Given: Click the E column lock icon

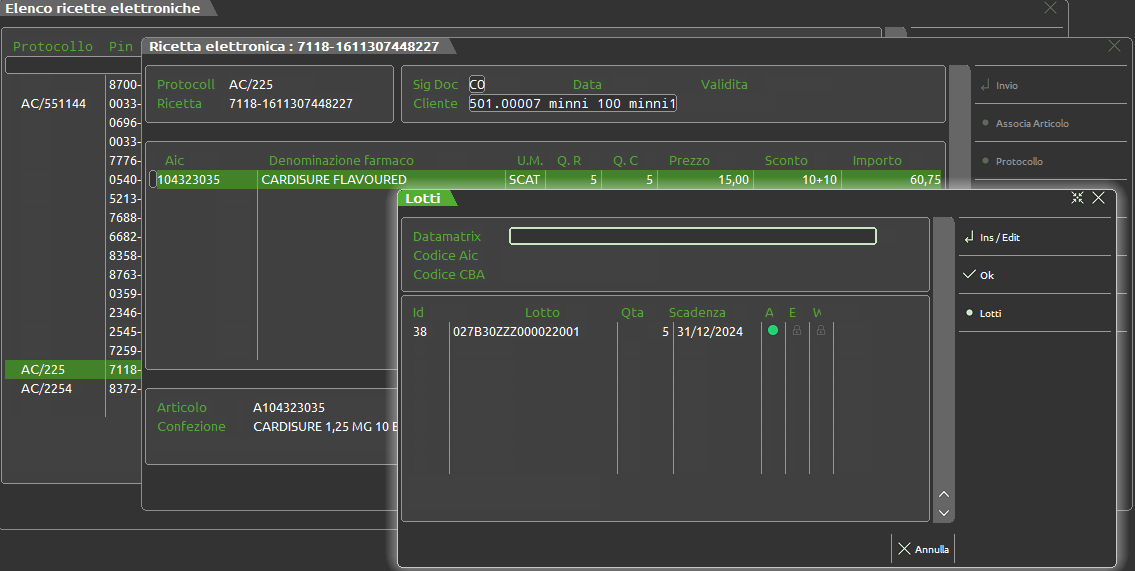Looking at the screenshot, I should pos(797,331).
